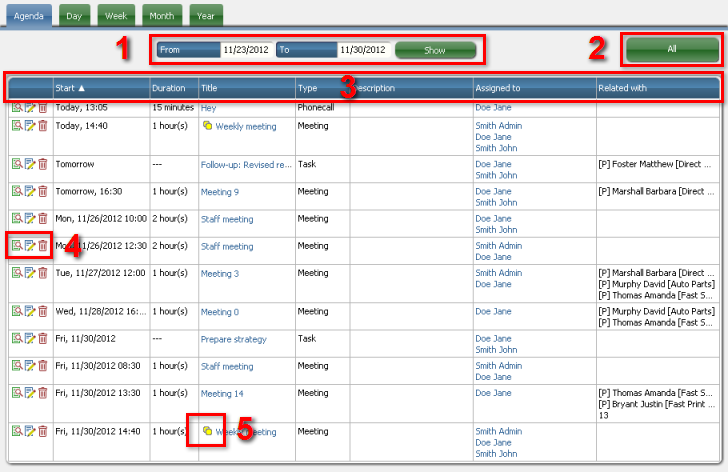View details of the Today 13:05 phonecall
The width and height of the screenshot is (728, 472).
click(18, 106)
